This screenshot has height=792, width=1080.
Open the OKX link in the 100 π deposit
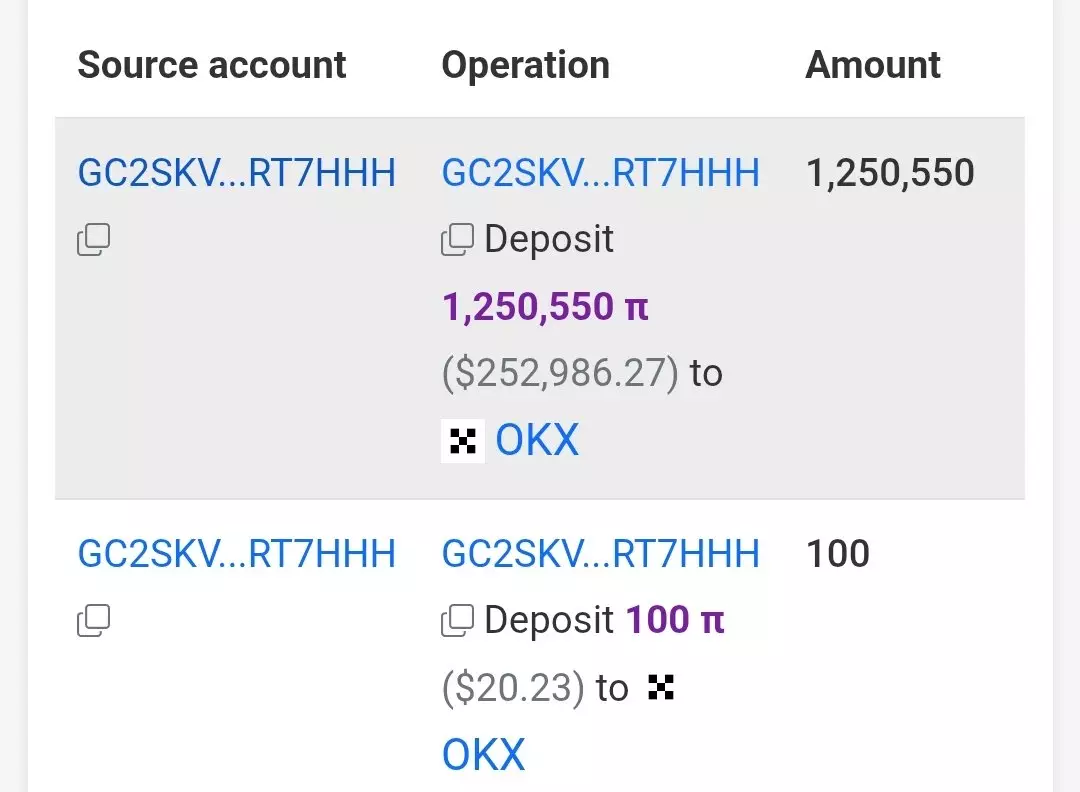(483, 755)
